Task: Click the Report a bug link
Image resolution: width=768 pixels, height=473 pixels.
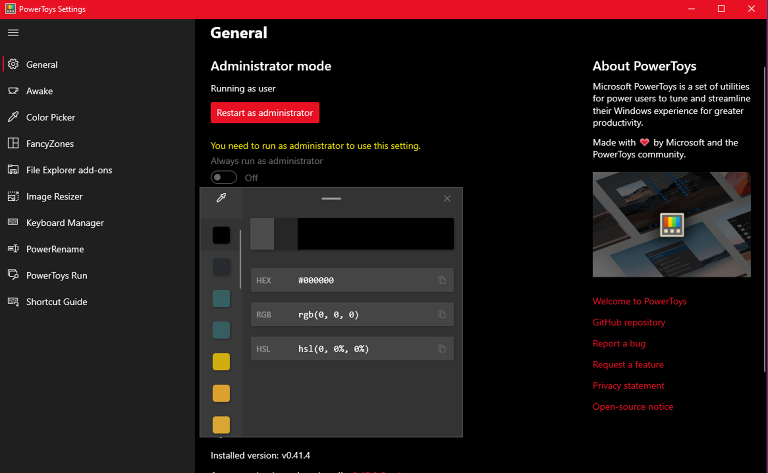Action: pyautogui.click(x=619, y=343)
